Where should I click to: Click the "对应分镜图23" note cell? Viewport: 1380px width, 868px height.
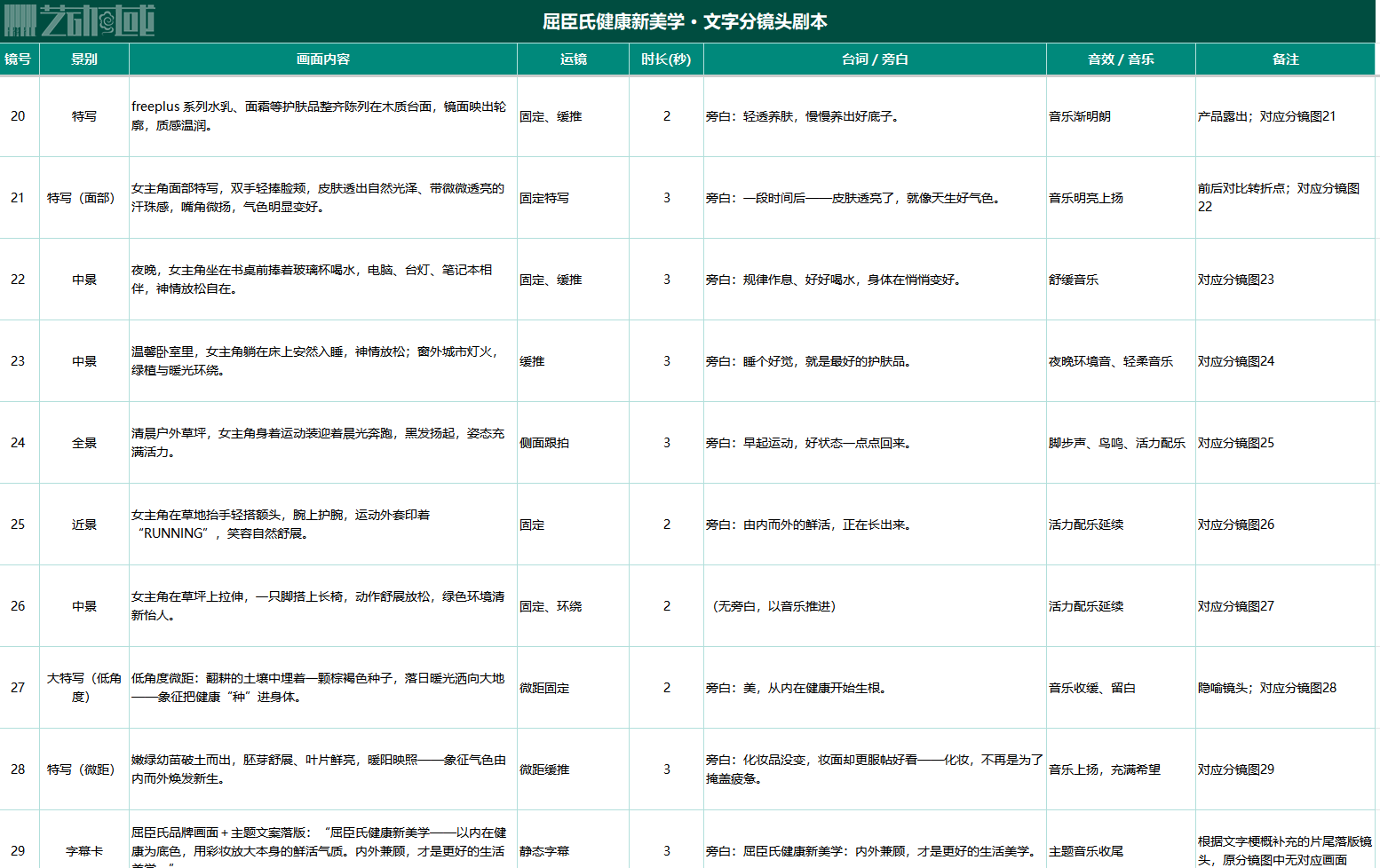pos(1286,280)
